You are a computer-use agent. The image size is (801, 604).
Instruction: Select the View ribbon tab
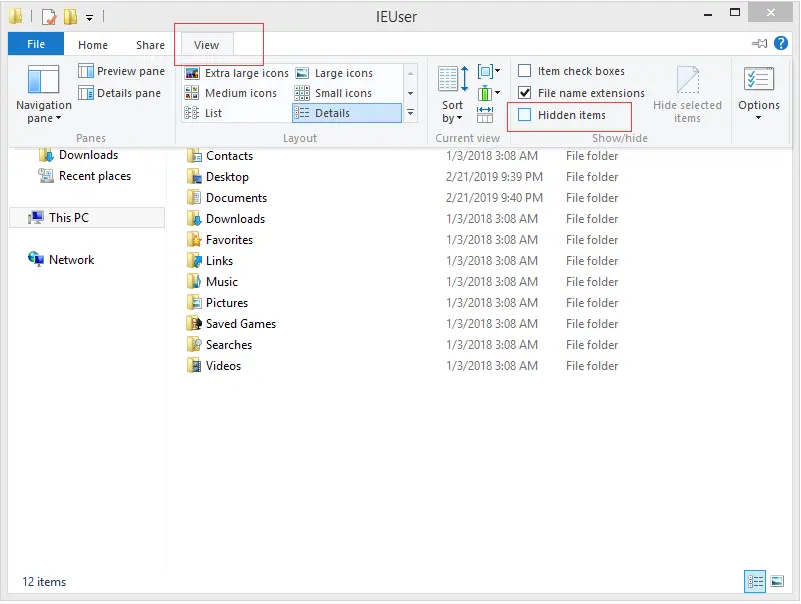tap(206, 45)
